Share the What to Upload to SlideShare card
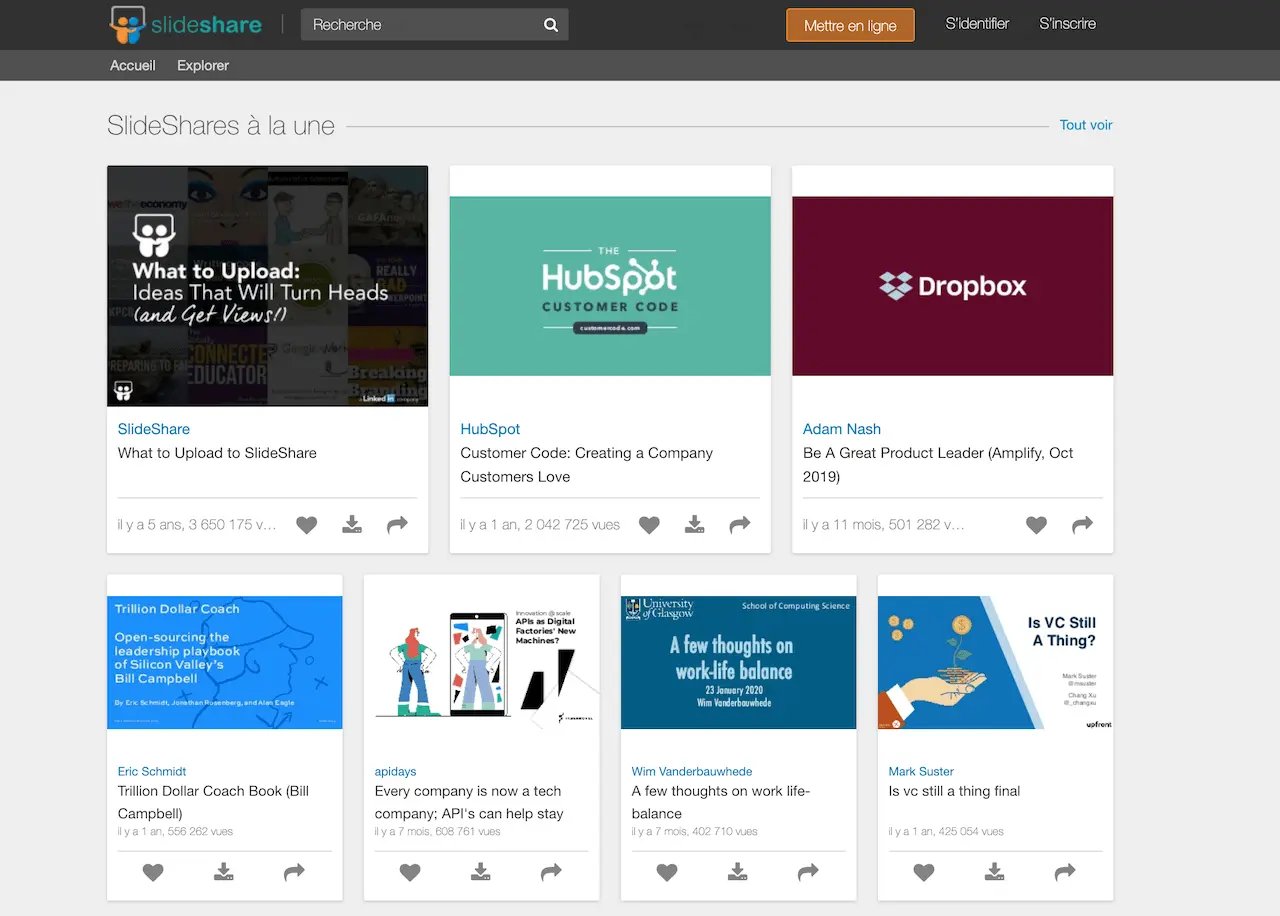The image size is (1280, 916). coord(397,525)
